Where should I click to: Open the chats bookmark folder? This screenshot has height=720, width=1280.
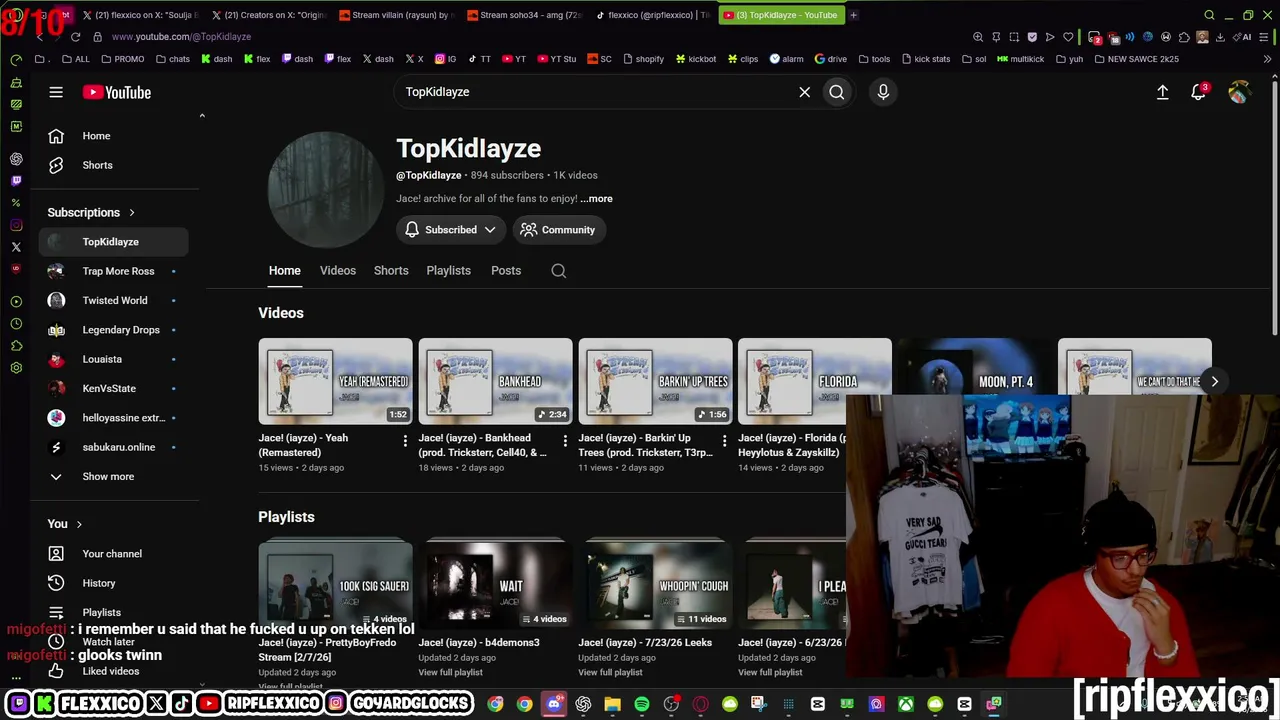[173, 59]
